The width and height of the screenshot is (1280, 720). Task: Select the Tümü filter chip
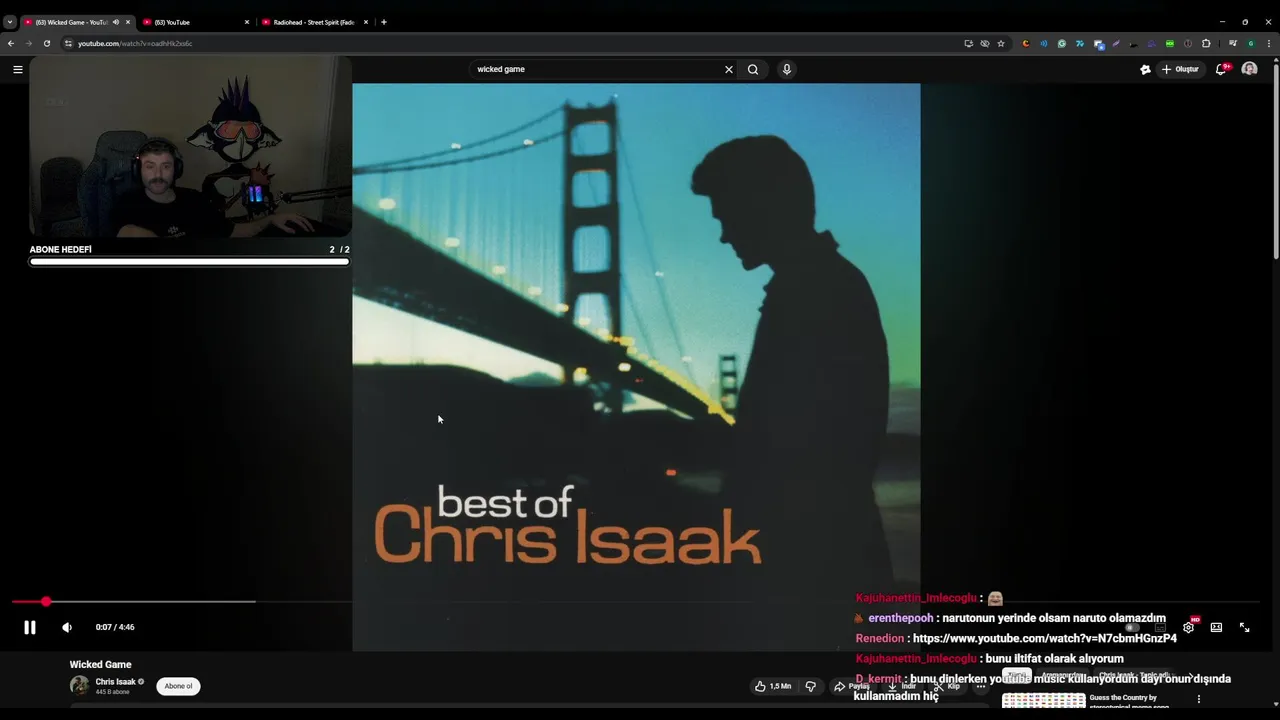1017,676
